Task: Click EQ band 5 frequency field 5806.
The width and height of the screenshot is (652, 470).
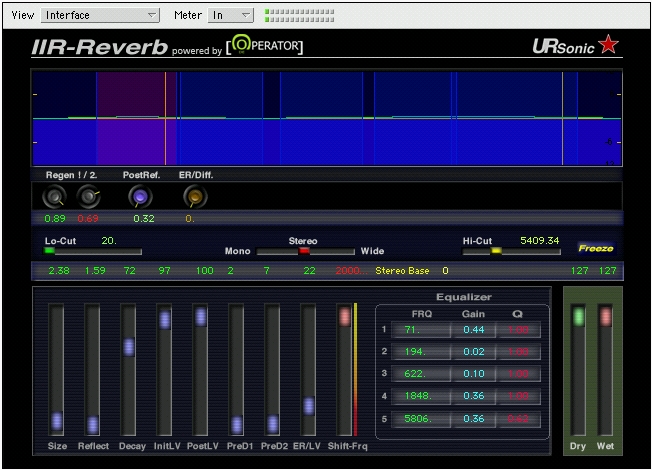Action: [x=421, y=419]
